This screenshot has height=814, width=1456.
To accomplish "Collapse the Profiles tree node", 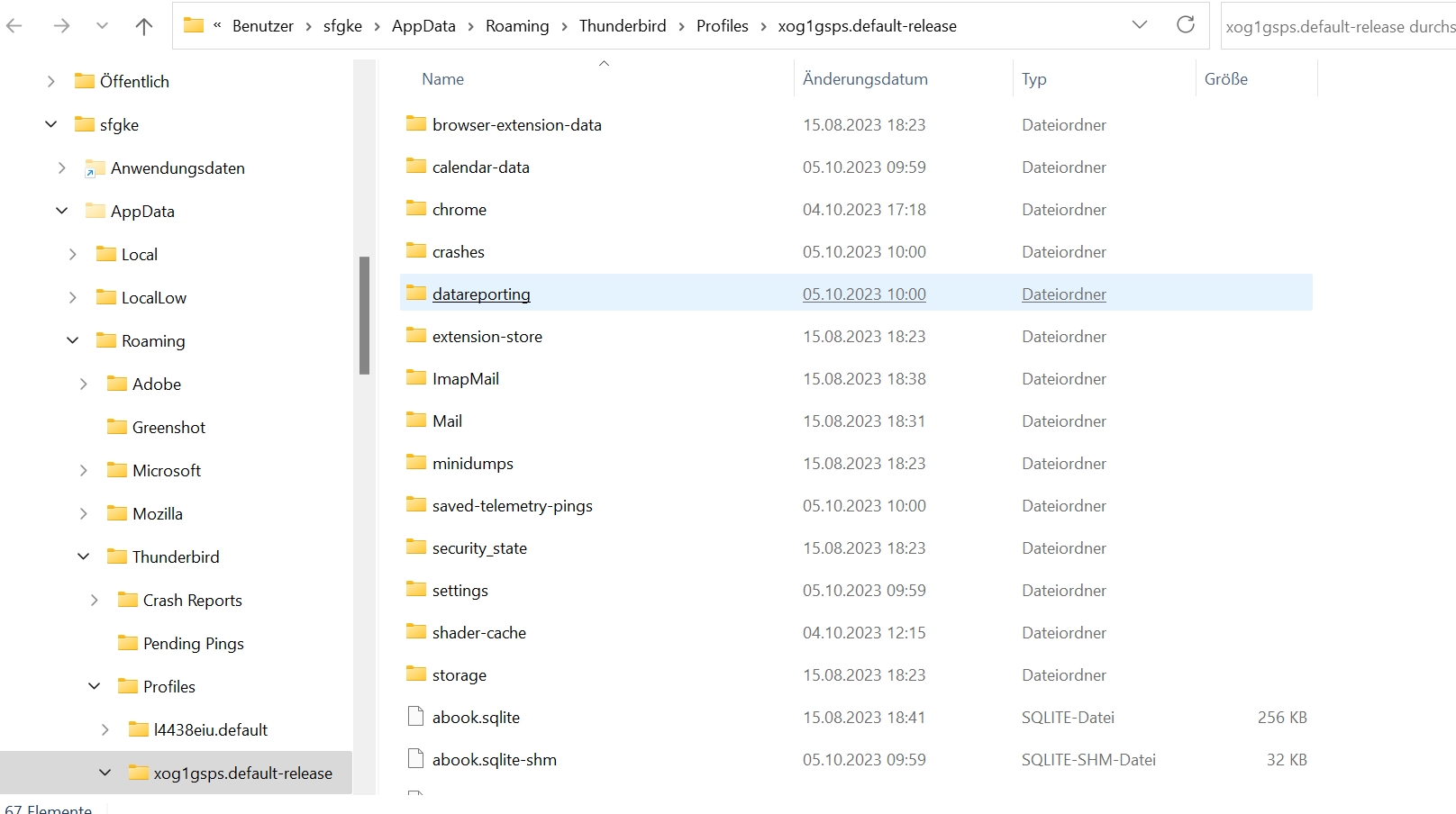I will click(95, 686).
